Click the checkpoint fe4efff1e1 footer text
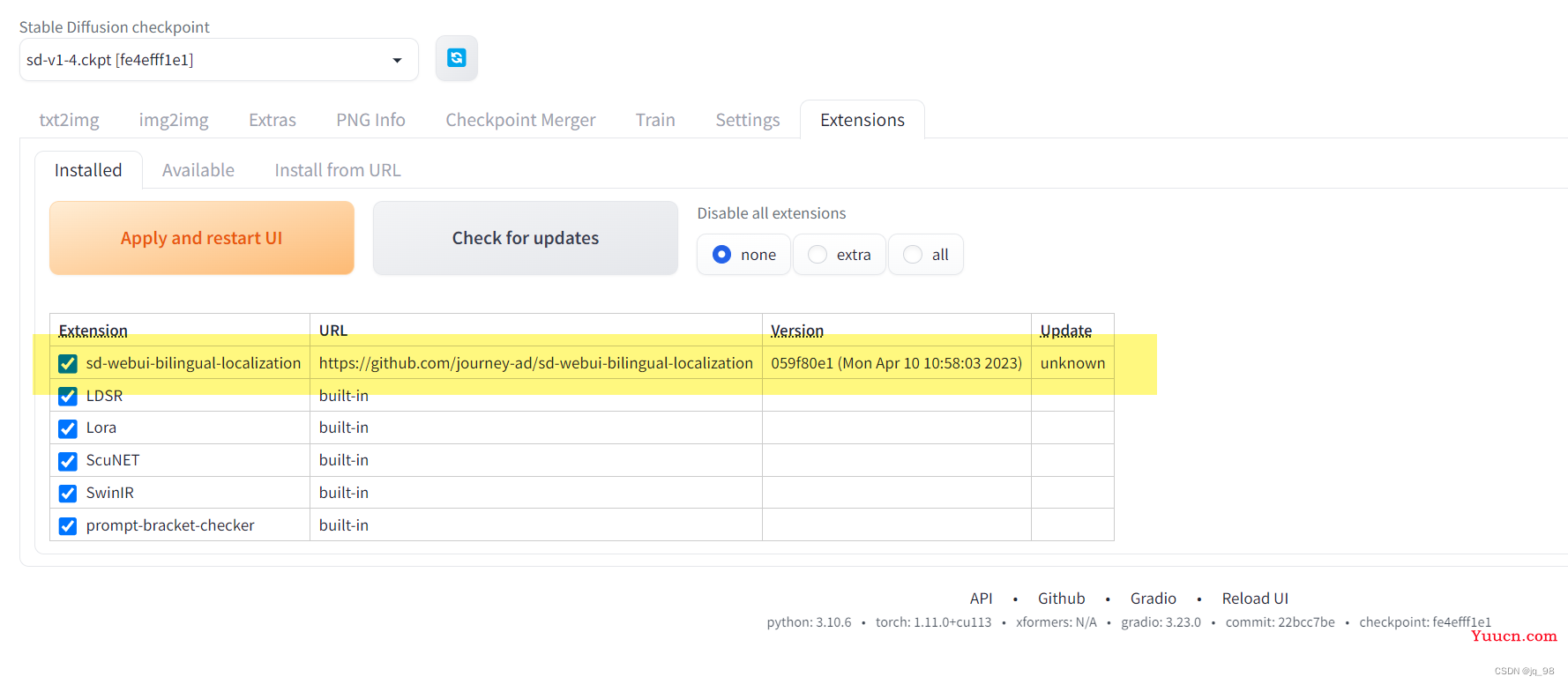Screen dimensions: 1568x684 1425,622
